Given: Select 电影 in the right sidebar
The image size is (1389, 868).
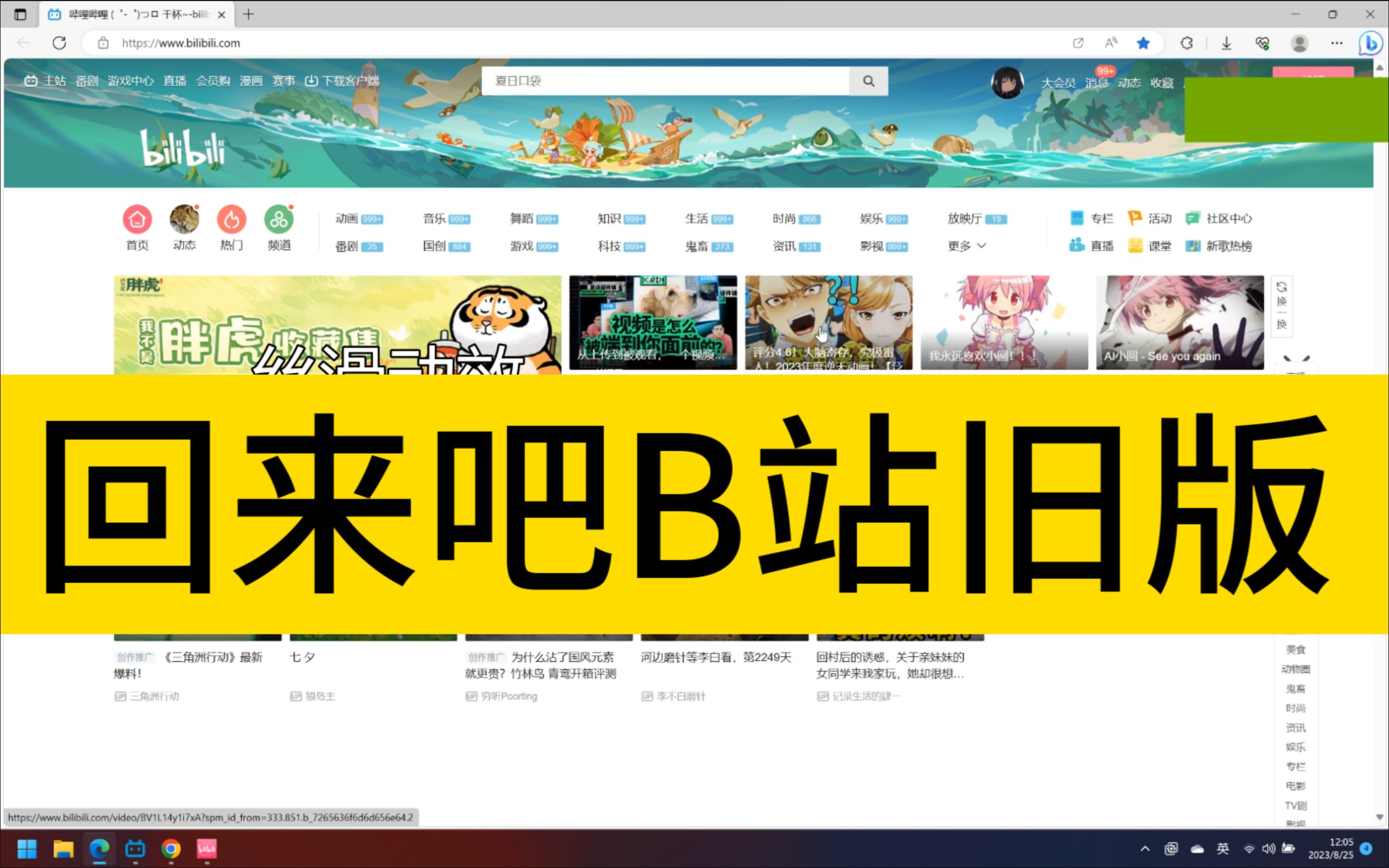Looking at the screenshot, I should pyautogui.click(x=1296, y=786).
